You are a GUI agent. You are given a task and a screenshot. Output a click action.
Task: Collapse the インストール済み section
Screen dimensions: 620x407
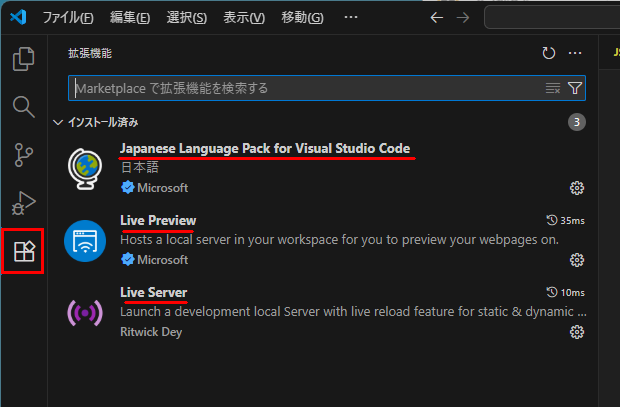pyautogui.click(x=58, y=122)
